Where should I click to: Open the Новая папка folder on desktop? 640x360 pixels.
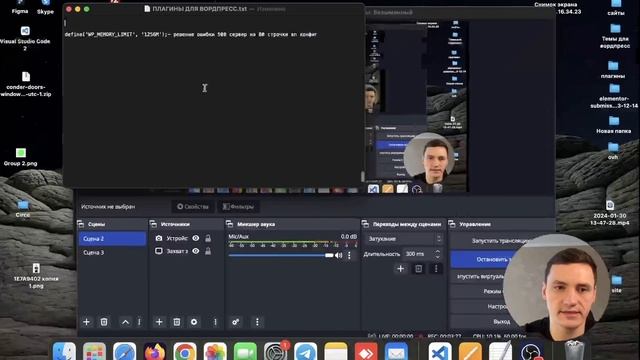(x=613, y=124)
